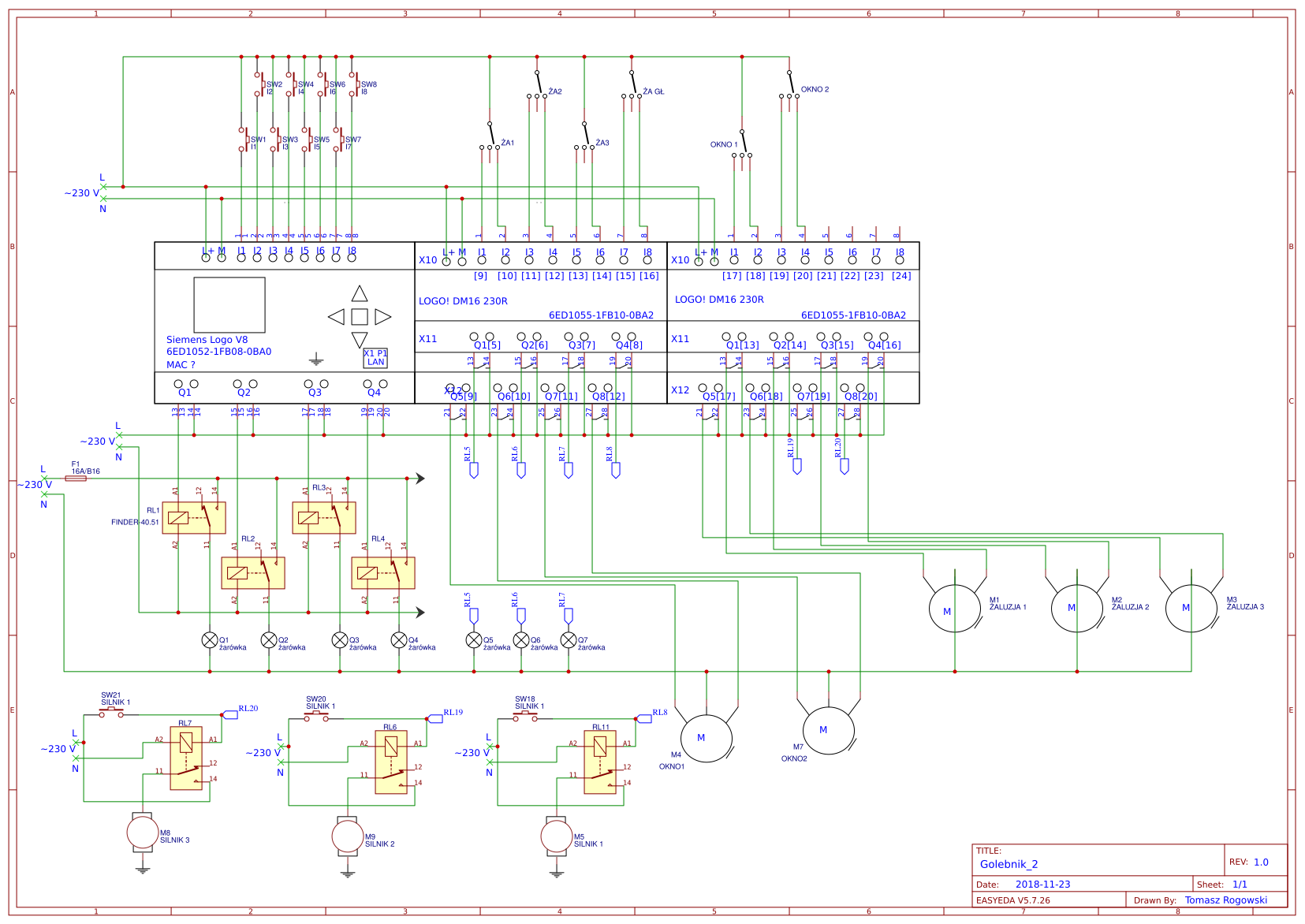The image size is (1305, 924).
Task: Click the down arrow on Siemens Logo
Action: [360, 340]
